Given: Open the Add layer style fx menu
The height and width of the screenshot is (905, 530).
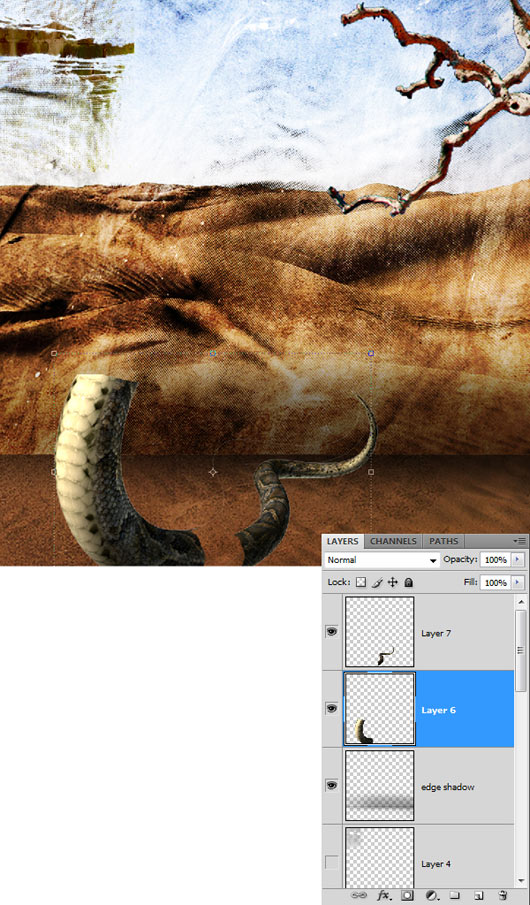Looking at the screenshot, I should point(386,896).
